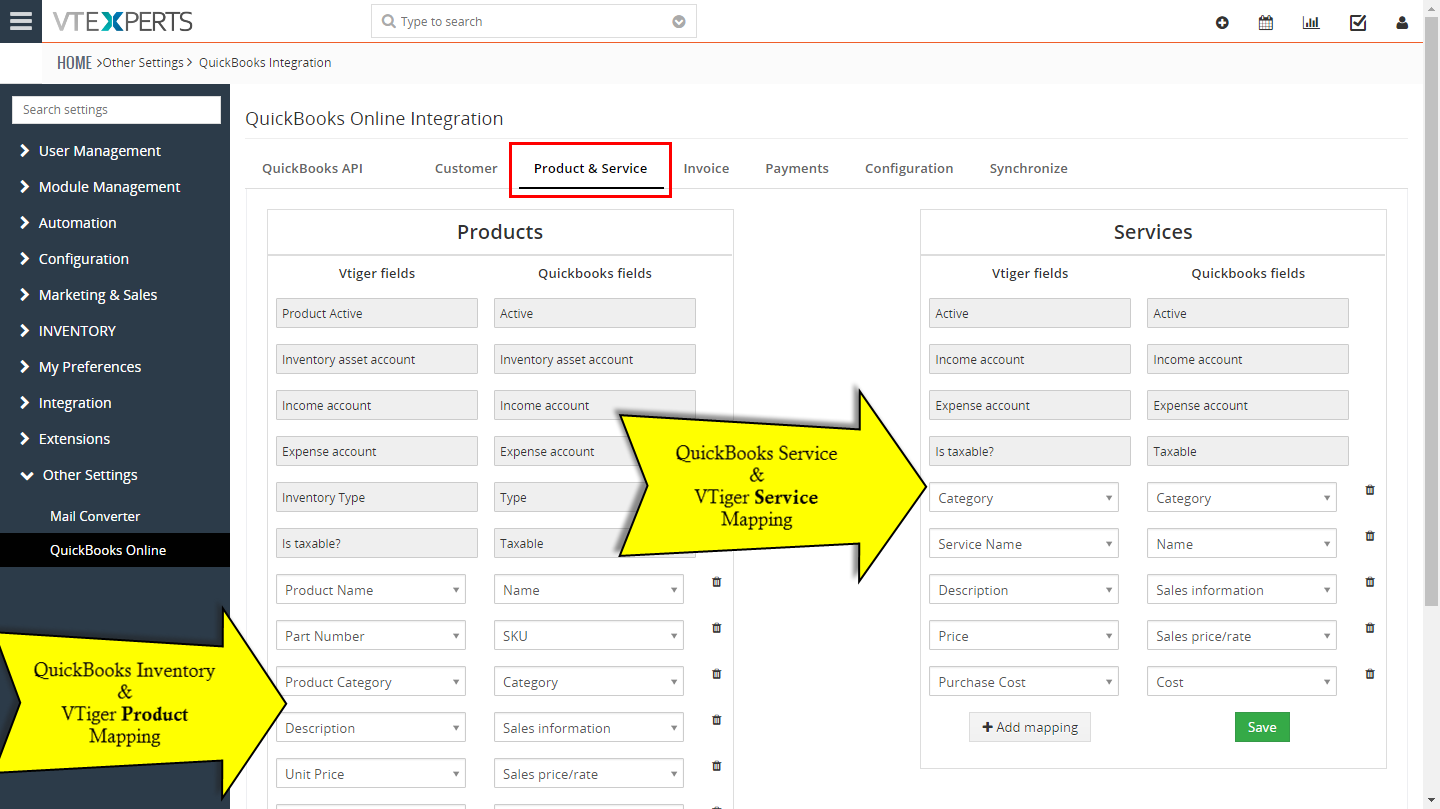Switch to Invoice tab
1440x809 pixels.
click(706, 168)
